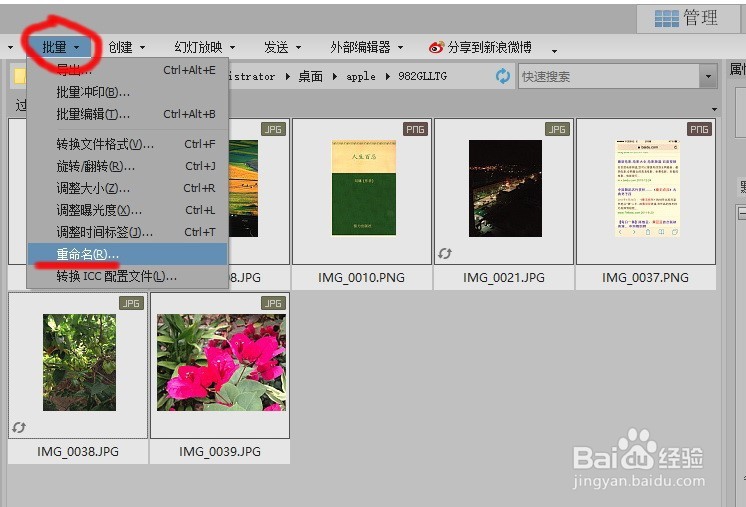The image size is (746, 507).
Task: Click the JPG badge on IMG_0021.JPG
Action: click(557, 129)
